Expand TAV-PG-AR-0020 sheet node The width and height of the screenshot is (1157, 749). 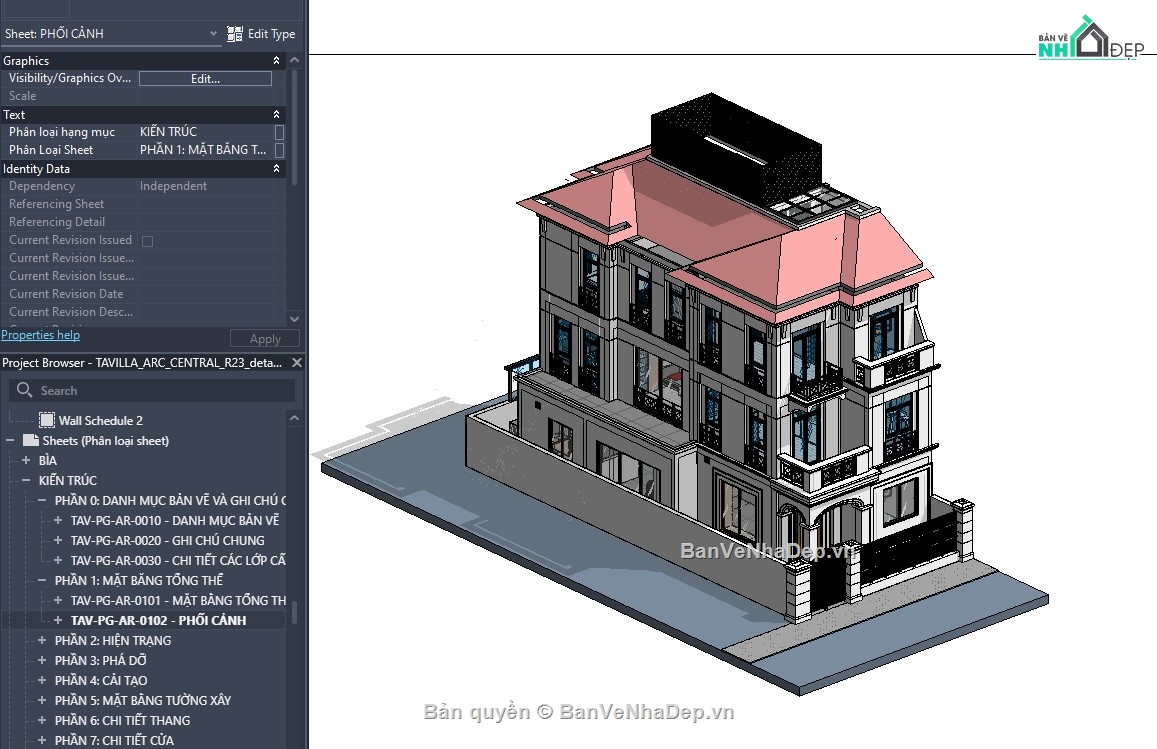(x=58, y=540)
